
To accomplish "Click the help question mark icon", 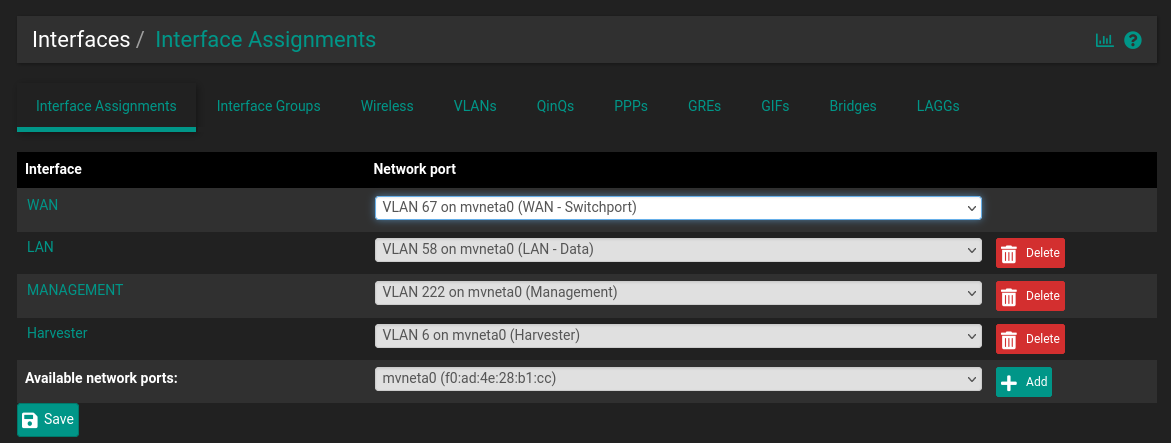I will click(x=1133, y=41).
